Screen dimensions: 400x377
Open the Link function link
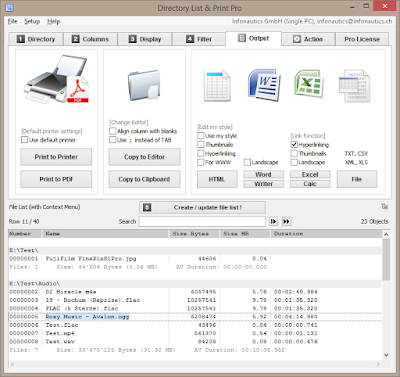click(308, 136)
